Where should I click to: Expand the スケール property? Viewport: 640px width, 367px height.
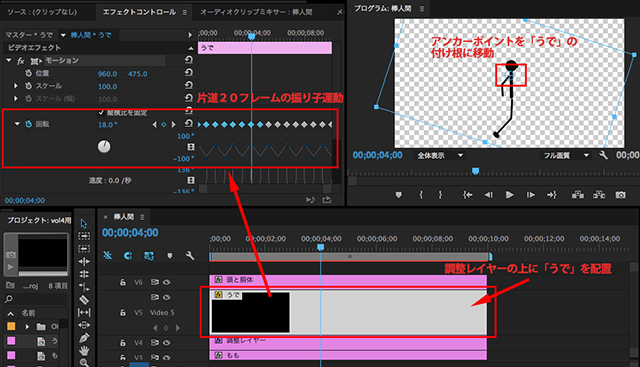[16, 86]
